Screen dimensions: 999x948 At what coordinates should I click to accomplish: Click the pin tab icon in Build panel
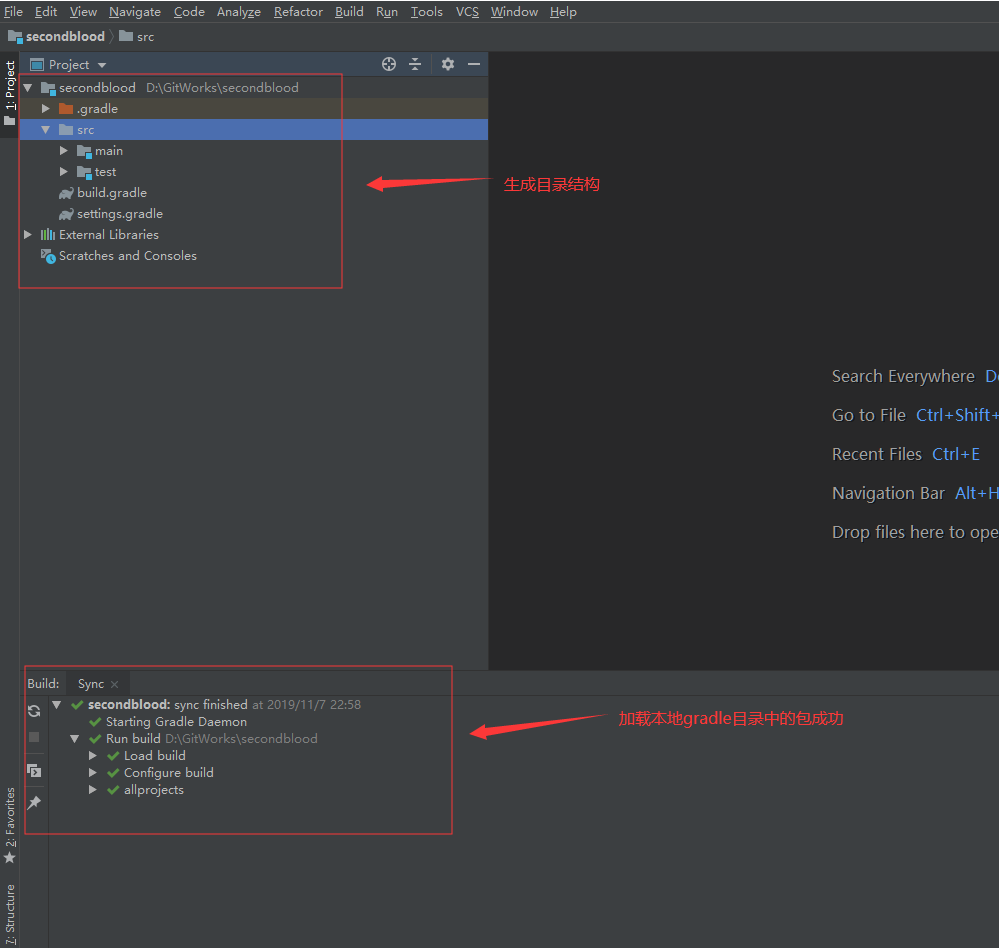click(x=34, y=803)
